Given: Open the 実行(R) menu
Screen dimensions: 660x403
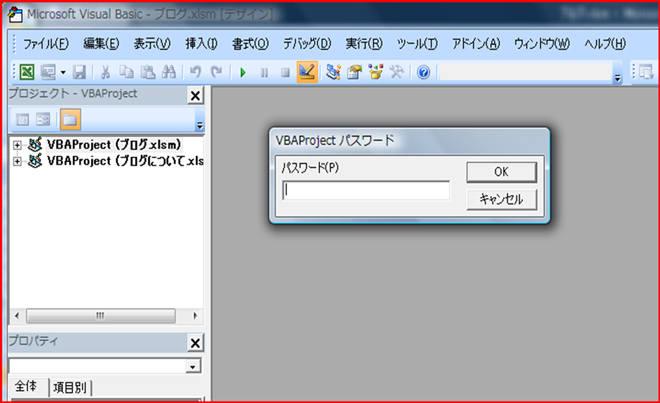Looking at the screenshot, I should pyautogui.click(x=364, y=43).
